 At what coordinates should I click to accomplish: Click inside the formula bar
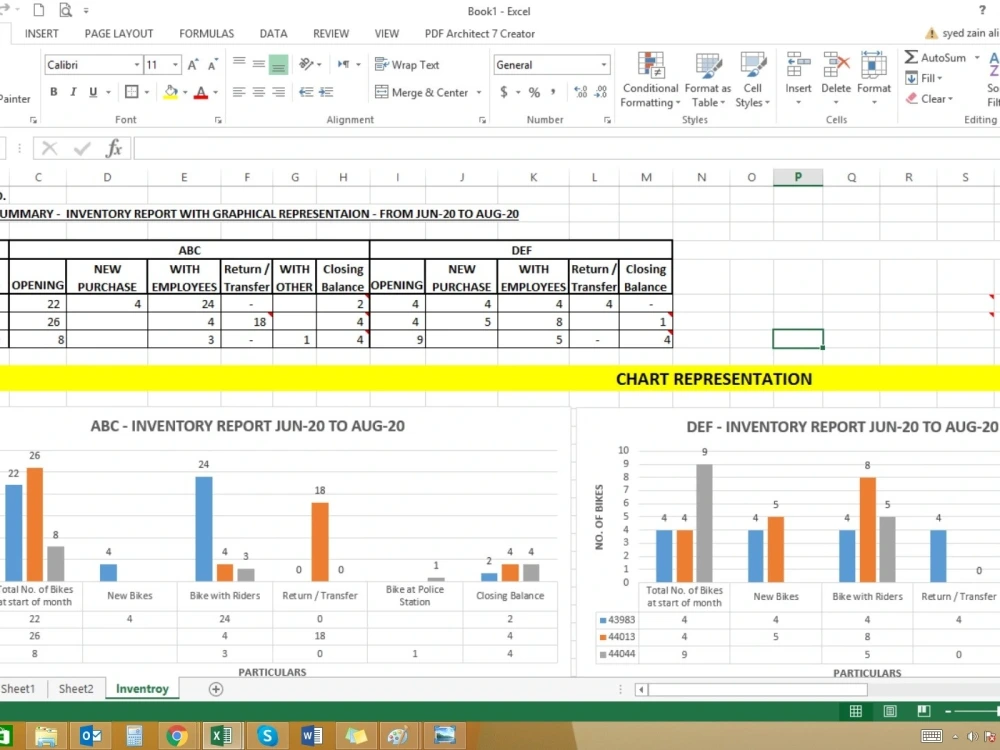tap(566, 149)
